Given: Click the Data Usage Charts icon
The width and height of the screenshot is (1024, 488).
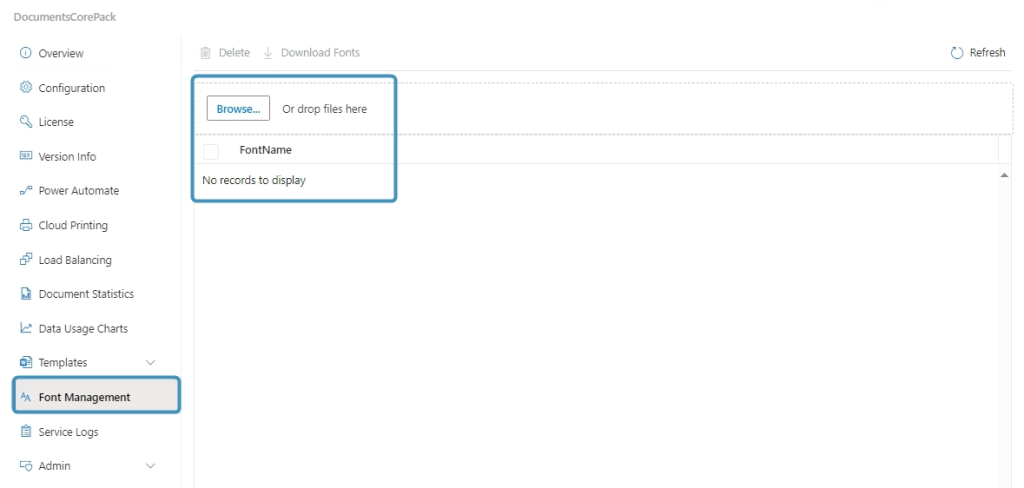Looking at the screenshot, I should [x=25, y=328].
